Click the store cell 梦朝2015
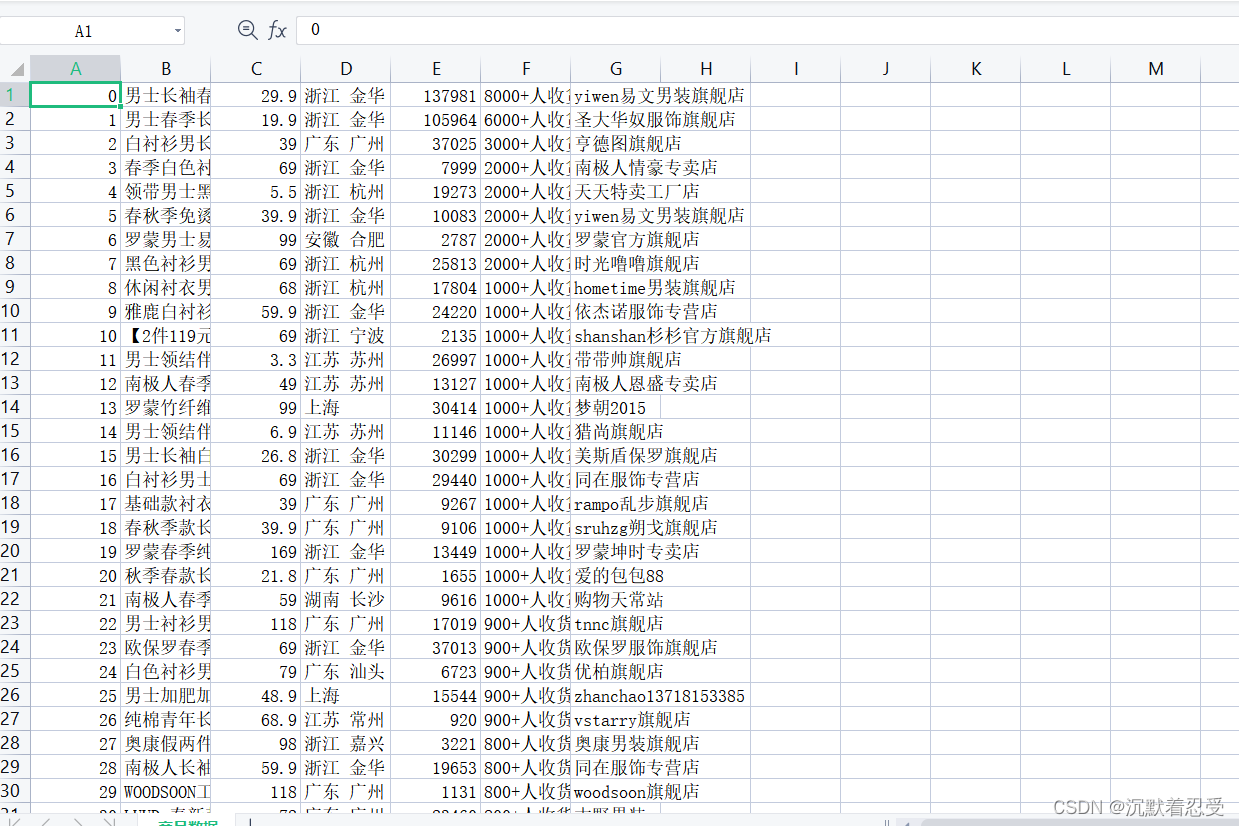 coord(610,407)
